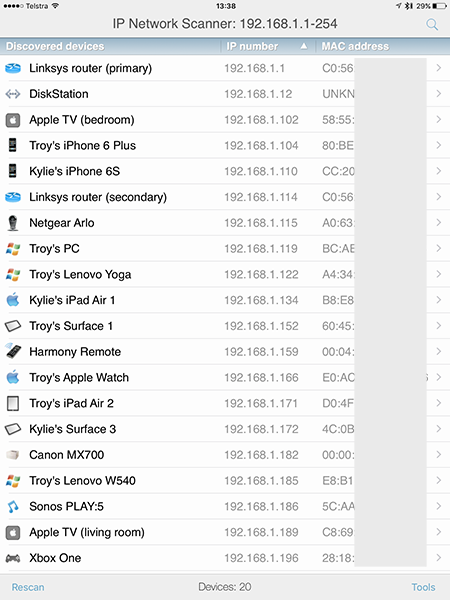Tap the search magnifier icon
The width and height of the screenshot is (450, 600).
432,25
